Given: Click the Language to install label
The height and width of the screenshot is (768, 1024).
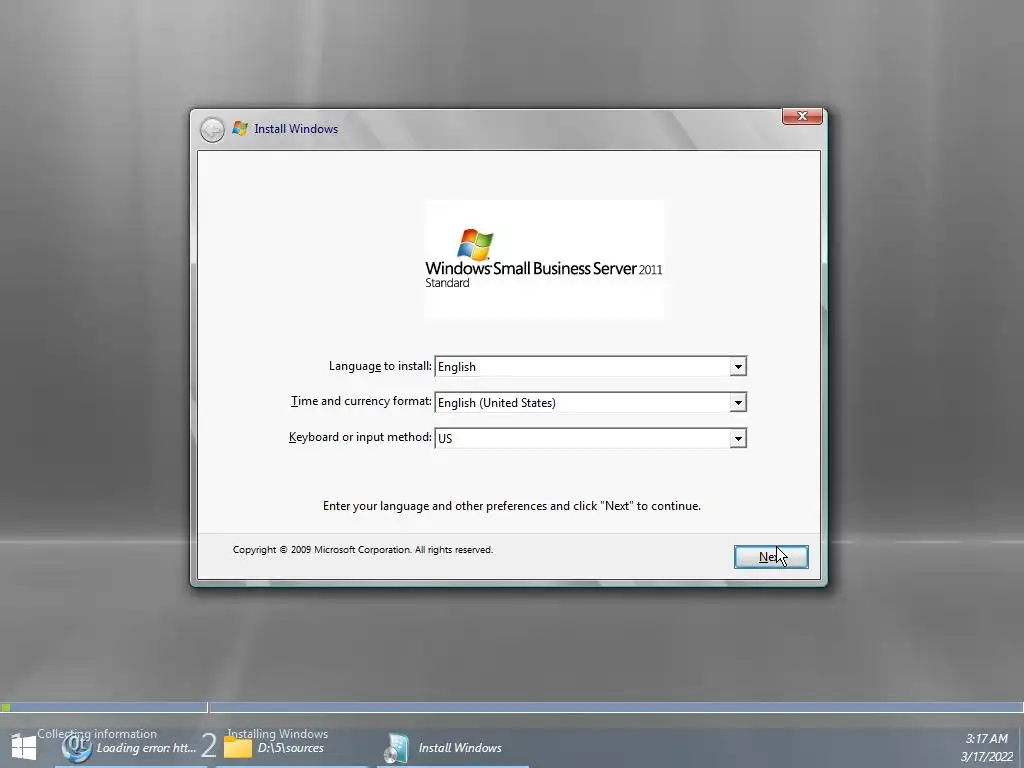Looking at the screenshot, I should 380,366.
